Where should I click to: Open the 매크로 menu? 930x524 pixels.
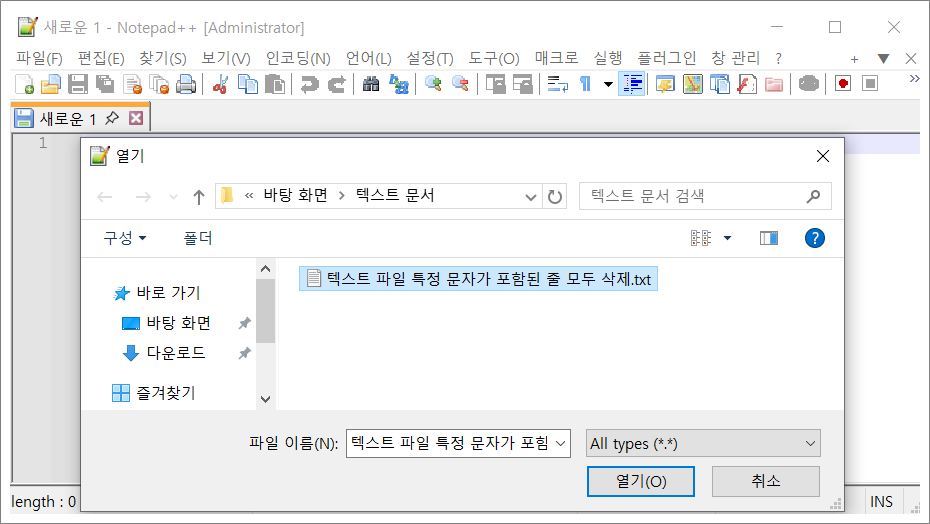tap(556, 58)
